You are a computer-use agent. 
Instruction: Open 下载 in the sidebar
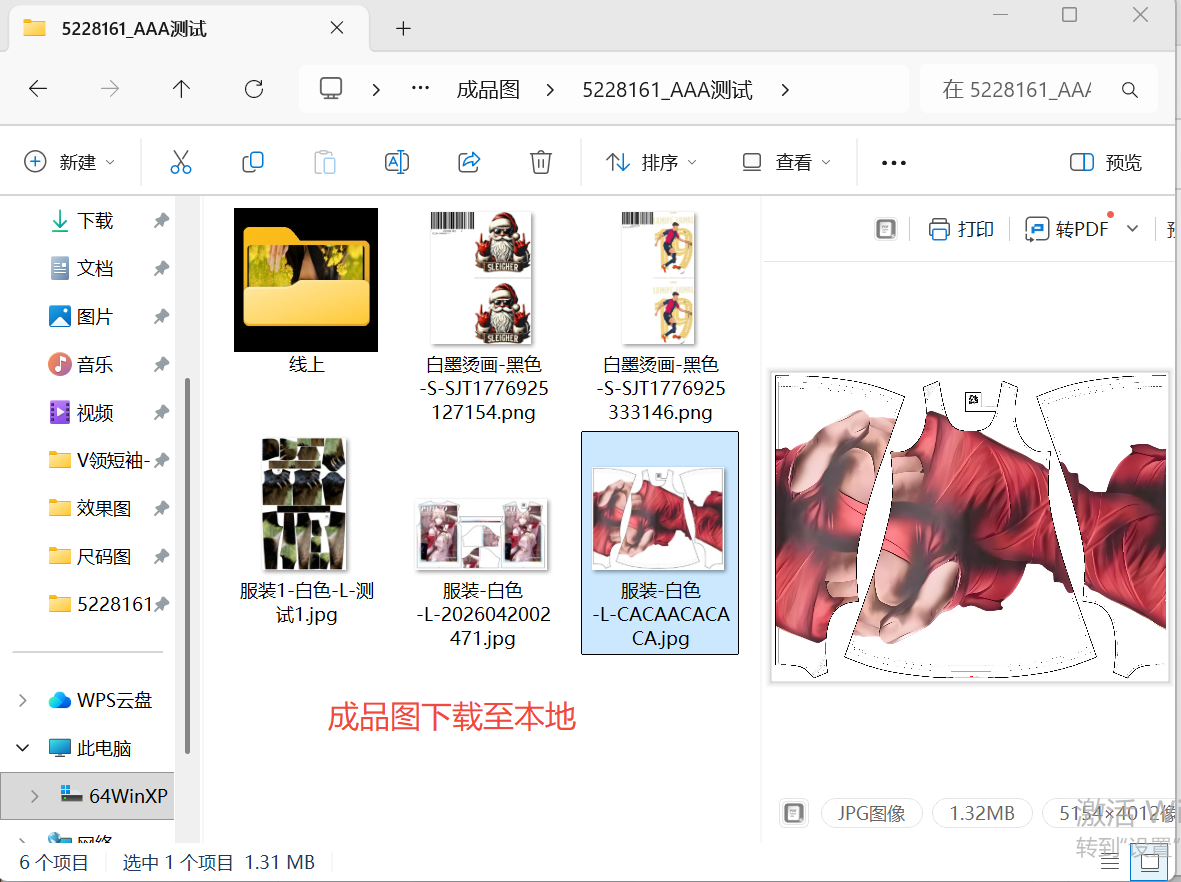(x=94, y=221)
